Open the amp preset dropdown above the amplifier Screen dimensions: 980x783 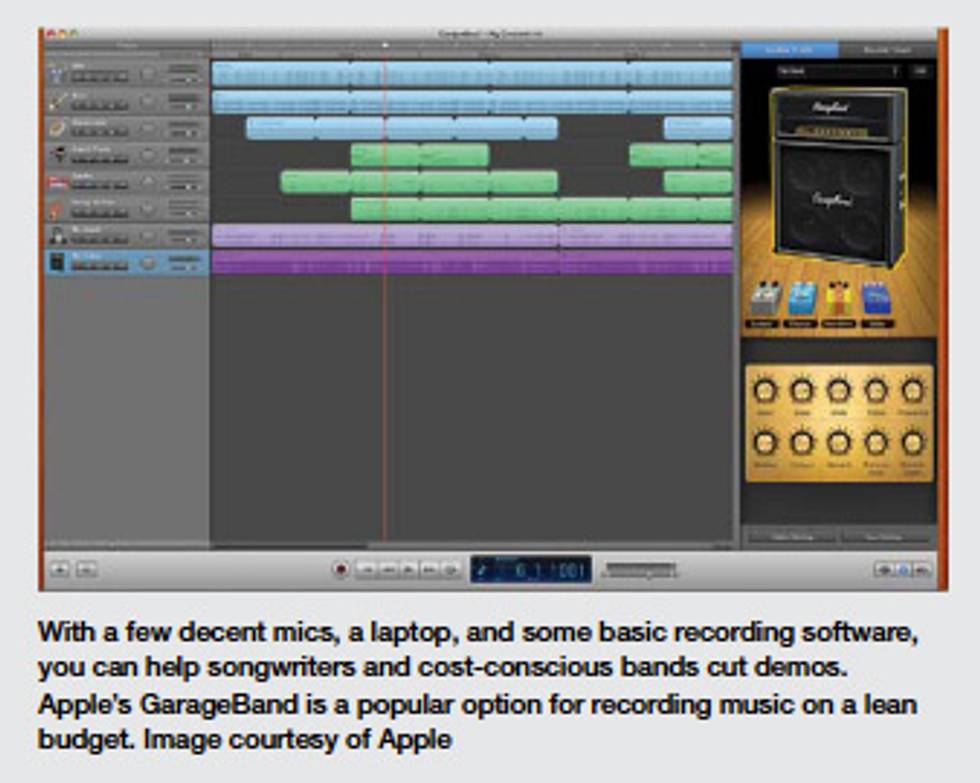(838, 71)
